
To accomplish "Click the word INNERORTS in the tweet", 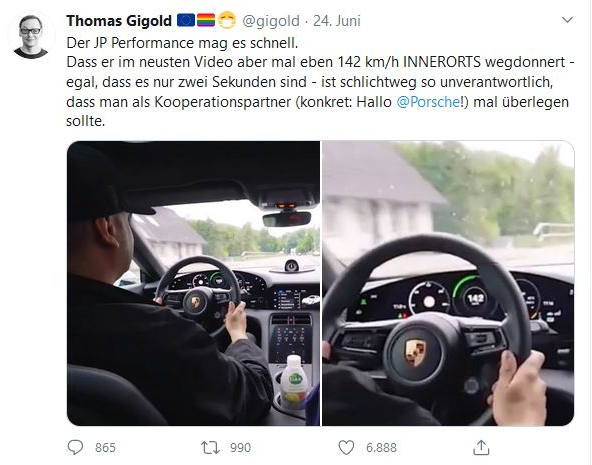I will 442,62.
